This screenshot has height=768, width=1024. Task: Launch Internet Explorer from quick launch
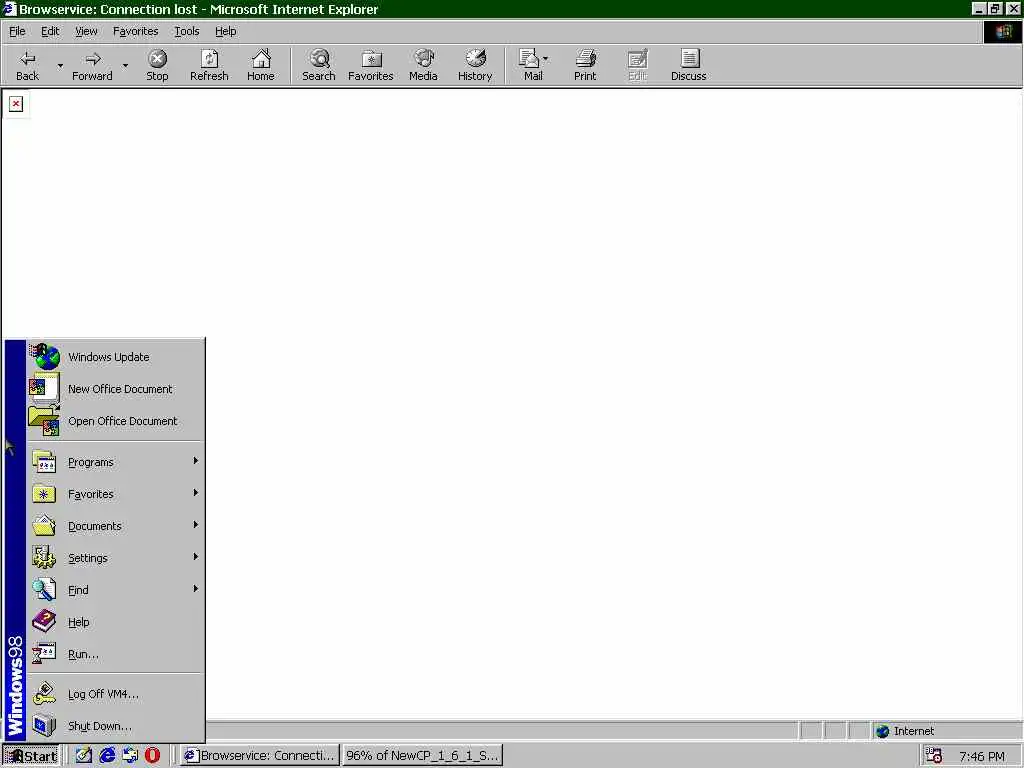point(107,756)
